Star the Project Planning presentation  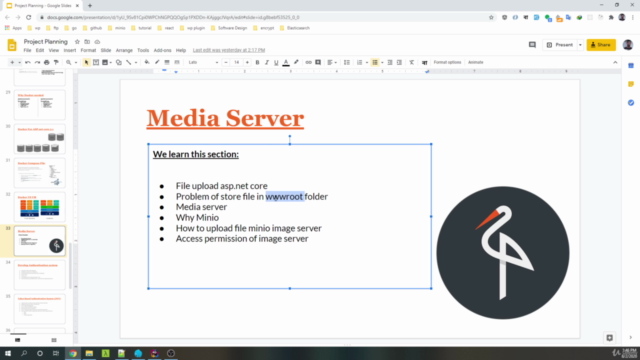(x=77, y=42)
